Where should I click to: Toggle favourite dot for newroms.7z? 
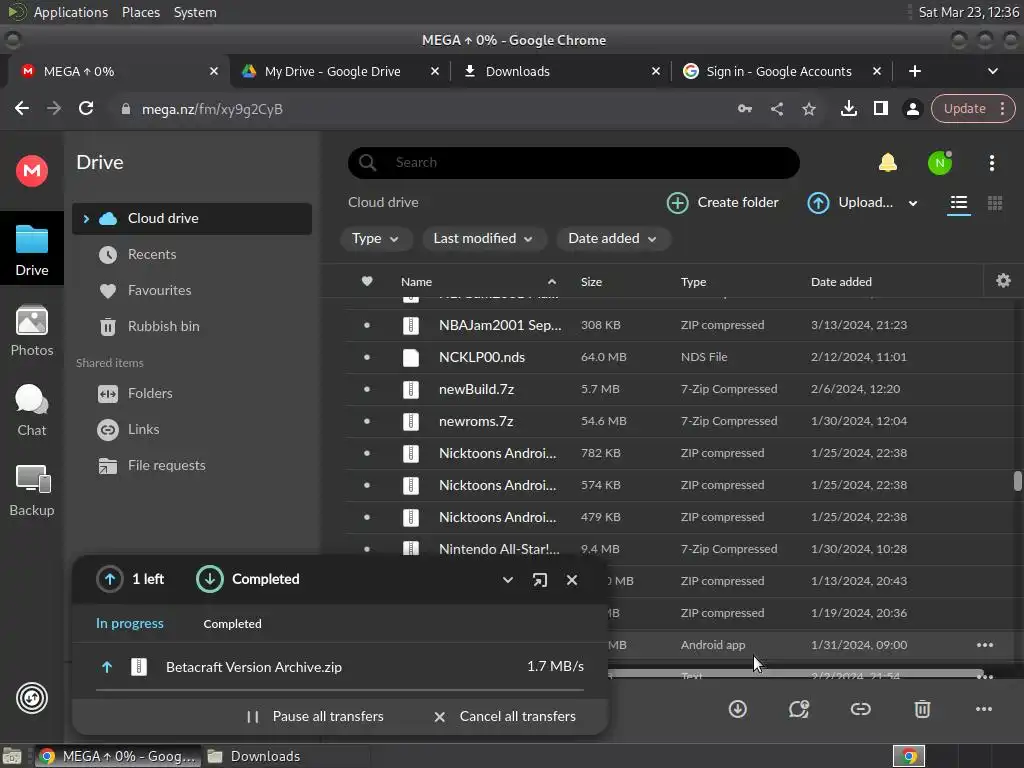[366, 421]
